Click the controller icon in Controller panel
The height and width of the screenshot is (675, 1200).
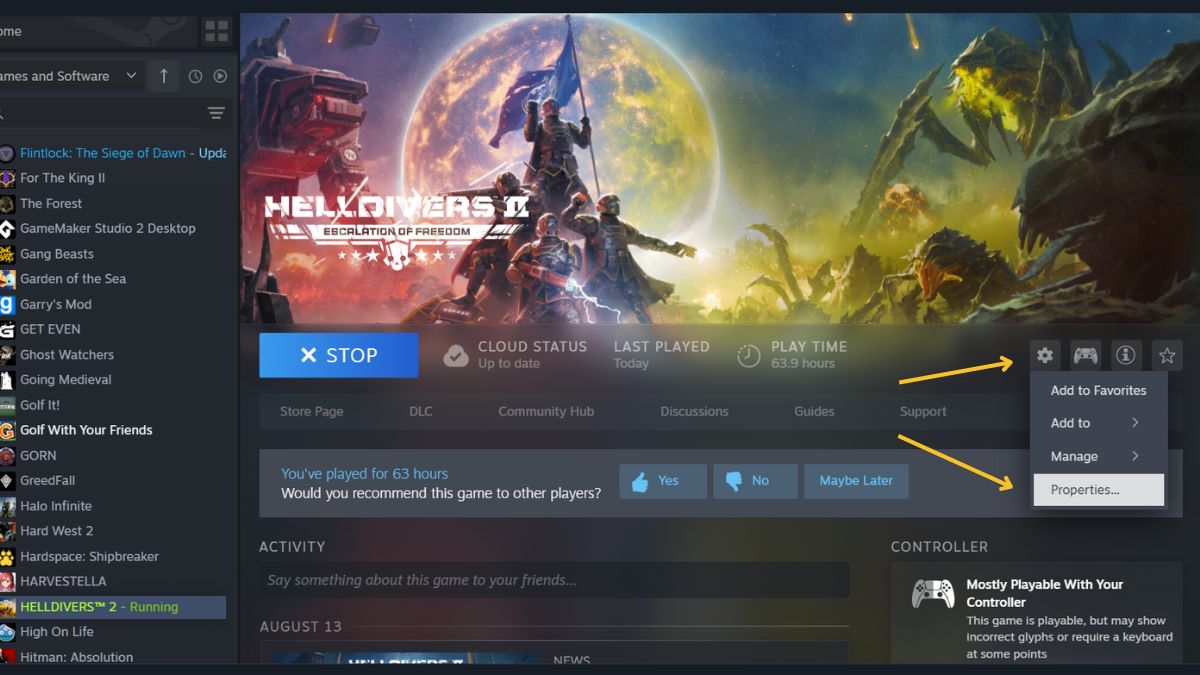[x=933, y=593]
